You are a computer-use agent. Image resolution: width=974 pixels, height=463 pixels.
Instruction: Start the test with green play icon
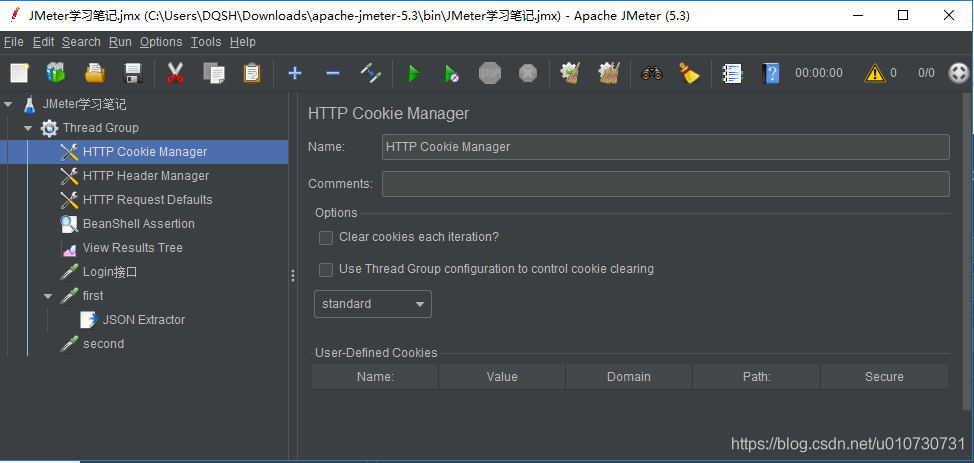[414, 74]
